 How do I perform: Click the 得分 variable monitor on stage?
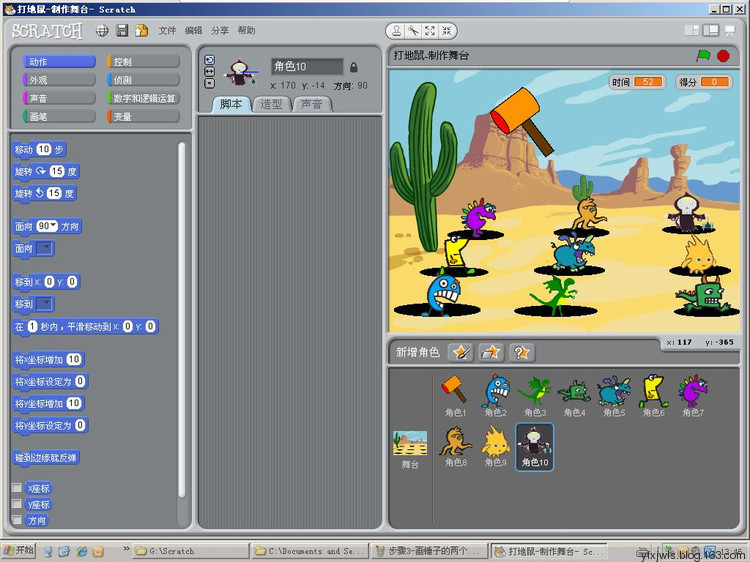704,82
